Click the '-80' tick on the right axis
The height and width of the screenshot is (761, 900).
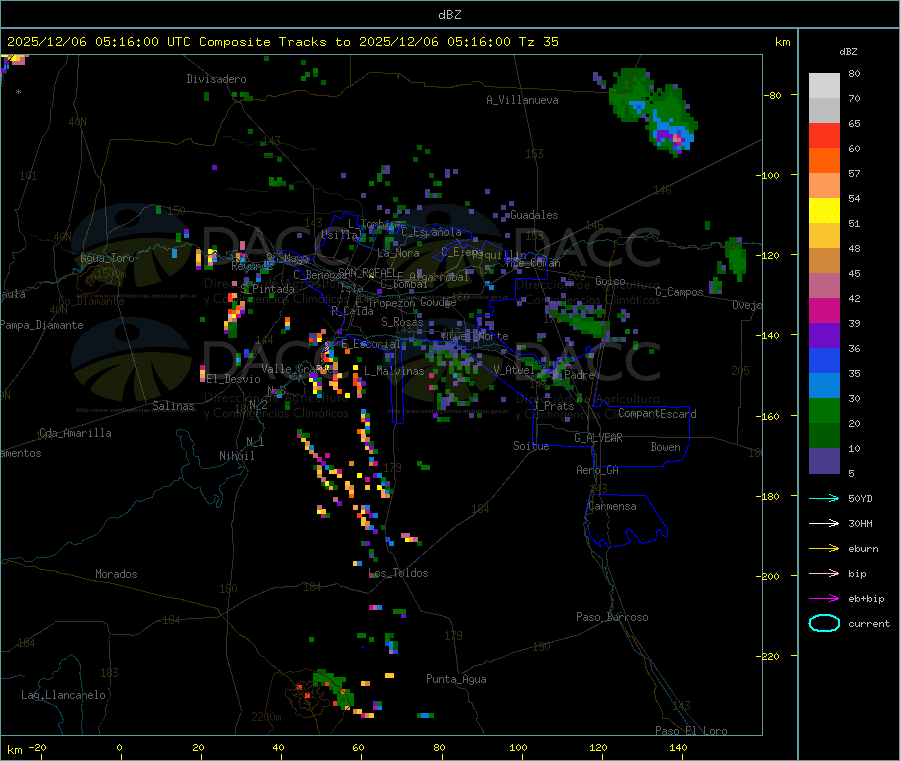tap(773, 95)
